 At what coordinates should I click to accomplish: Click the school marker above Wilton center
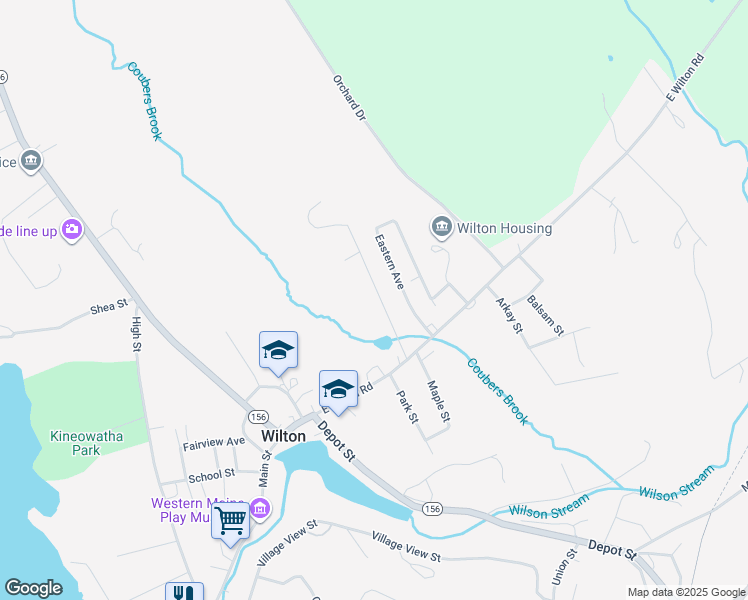pos(279,353)
